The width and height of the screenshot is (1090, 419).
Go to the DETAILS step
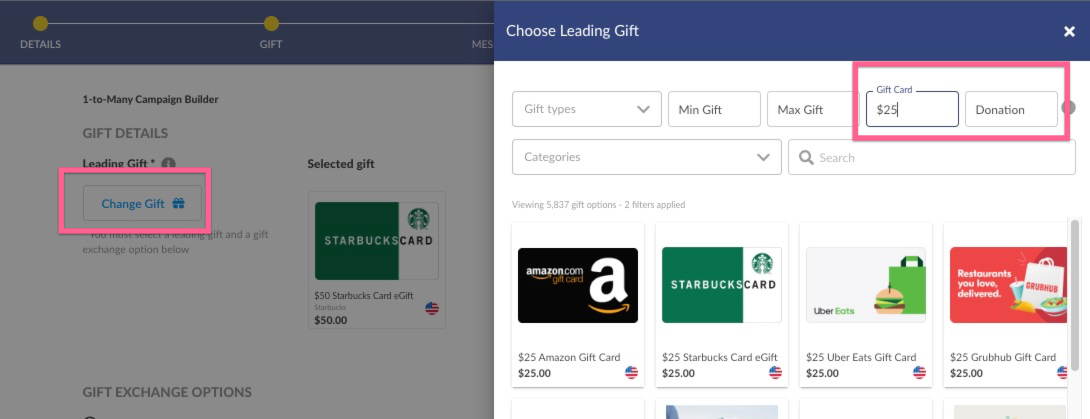tap(40, 33)
